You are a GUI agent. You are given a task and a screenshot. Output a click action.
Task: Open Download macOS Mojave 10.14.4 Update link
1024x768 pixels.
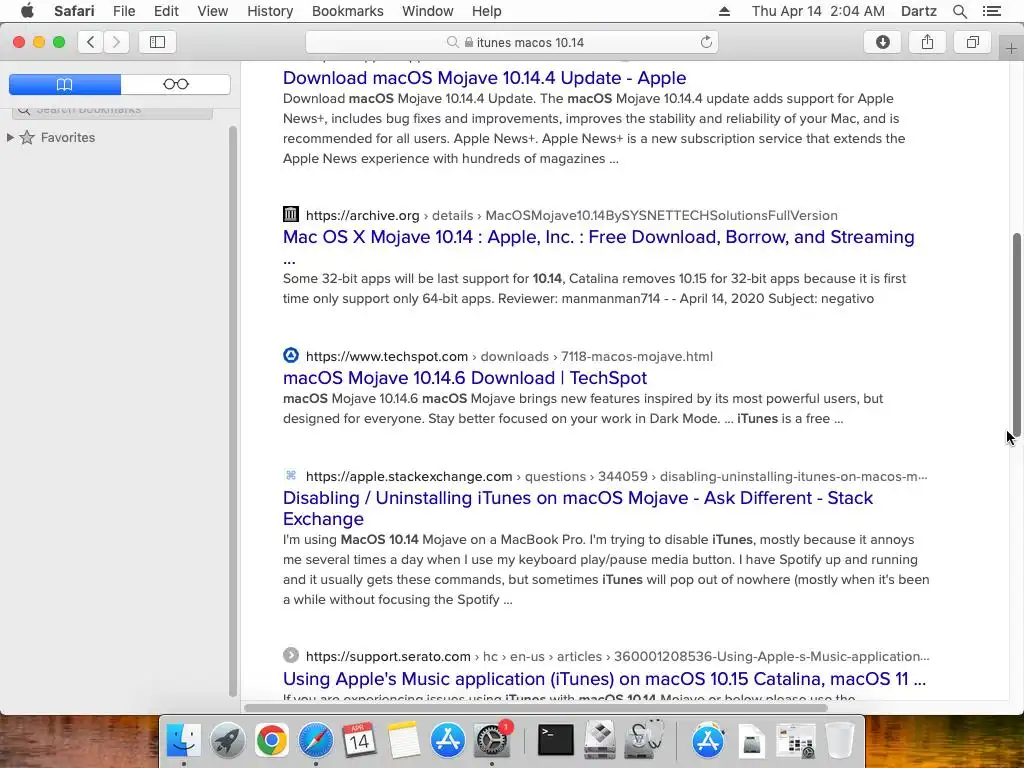484,78
